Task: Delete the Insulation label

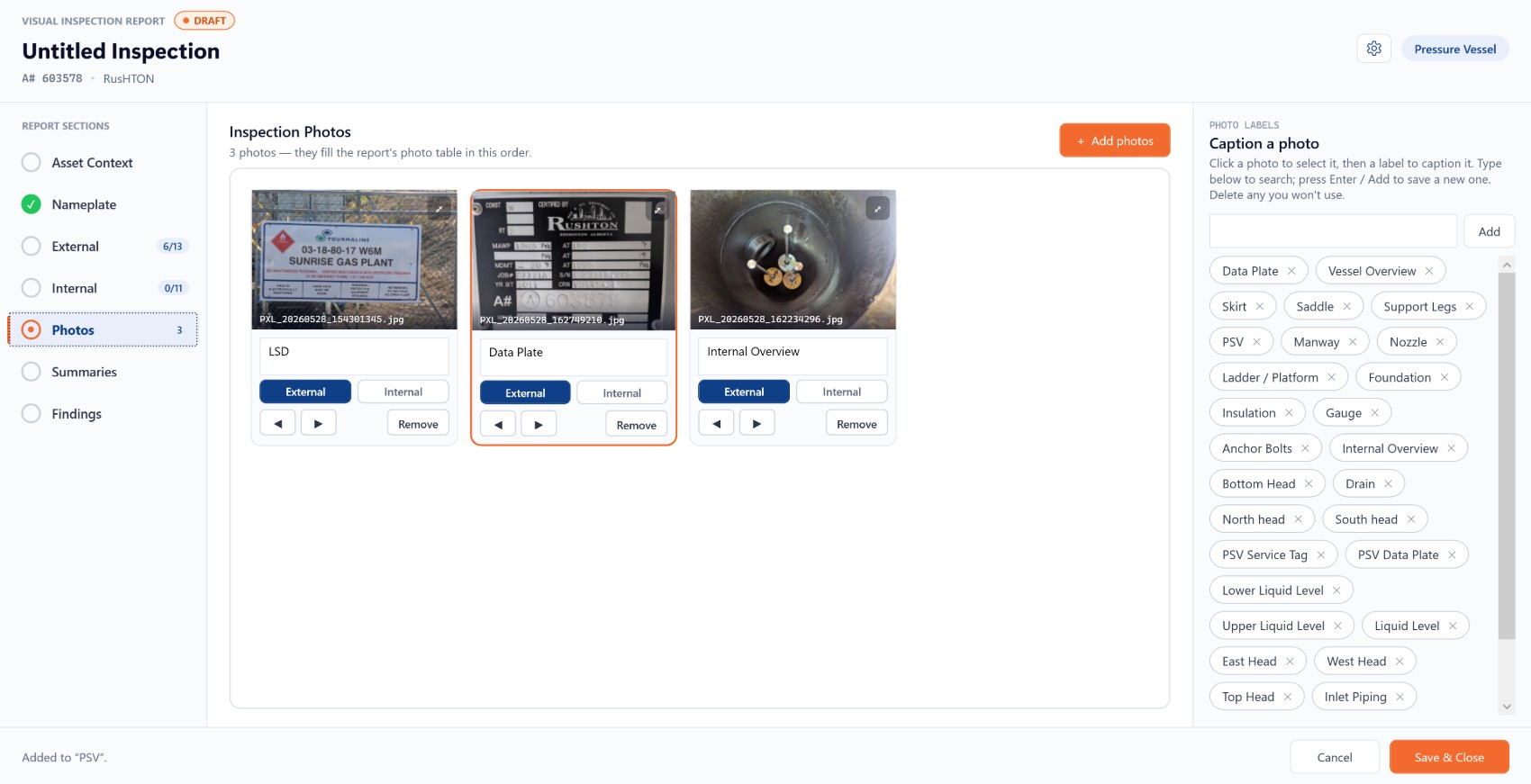Action: tap(1289, 412)
